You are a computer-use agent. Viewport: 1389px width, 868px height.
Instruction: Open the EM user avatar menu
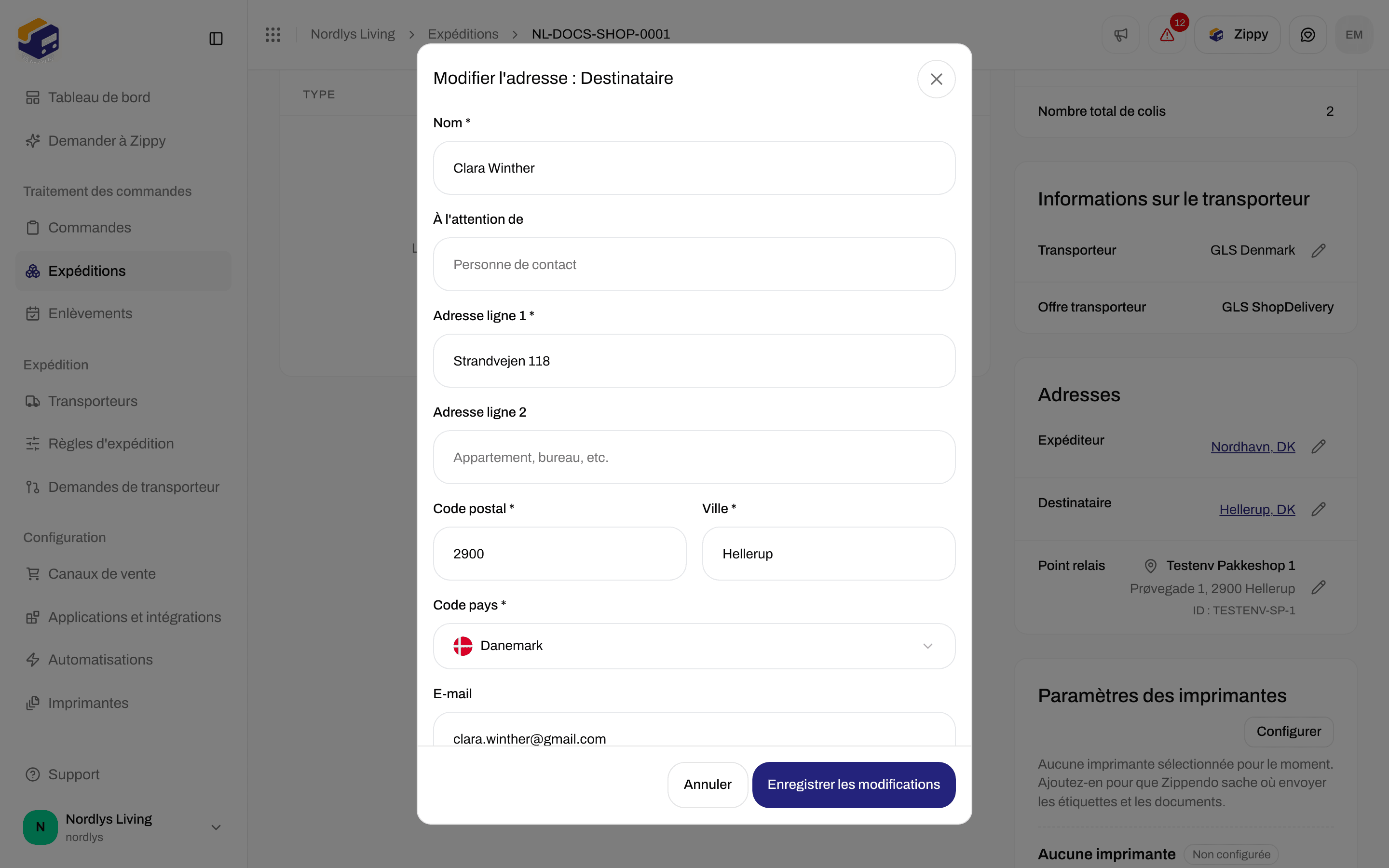(1354, 34)
